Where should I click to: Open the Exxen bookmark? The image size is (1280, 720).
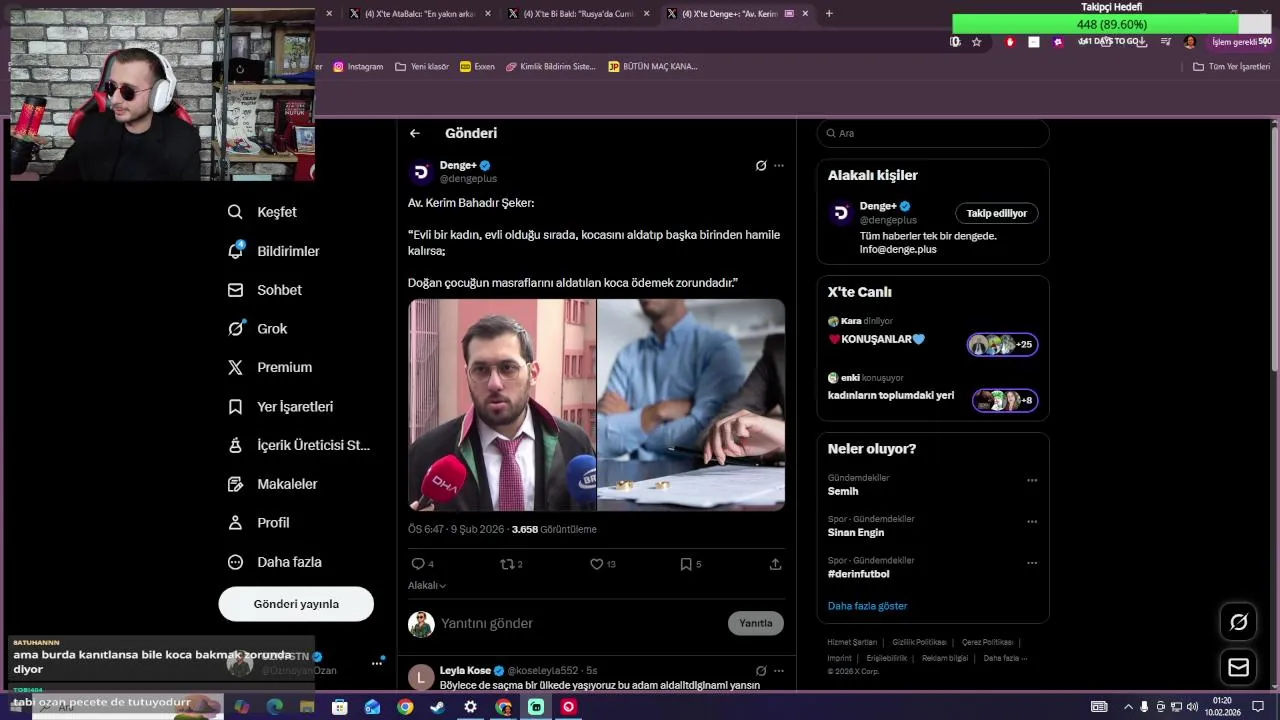477,67
